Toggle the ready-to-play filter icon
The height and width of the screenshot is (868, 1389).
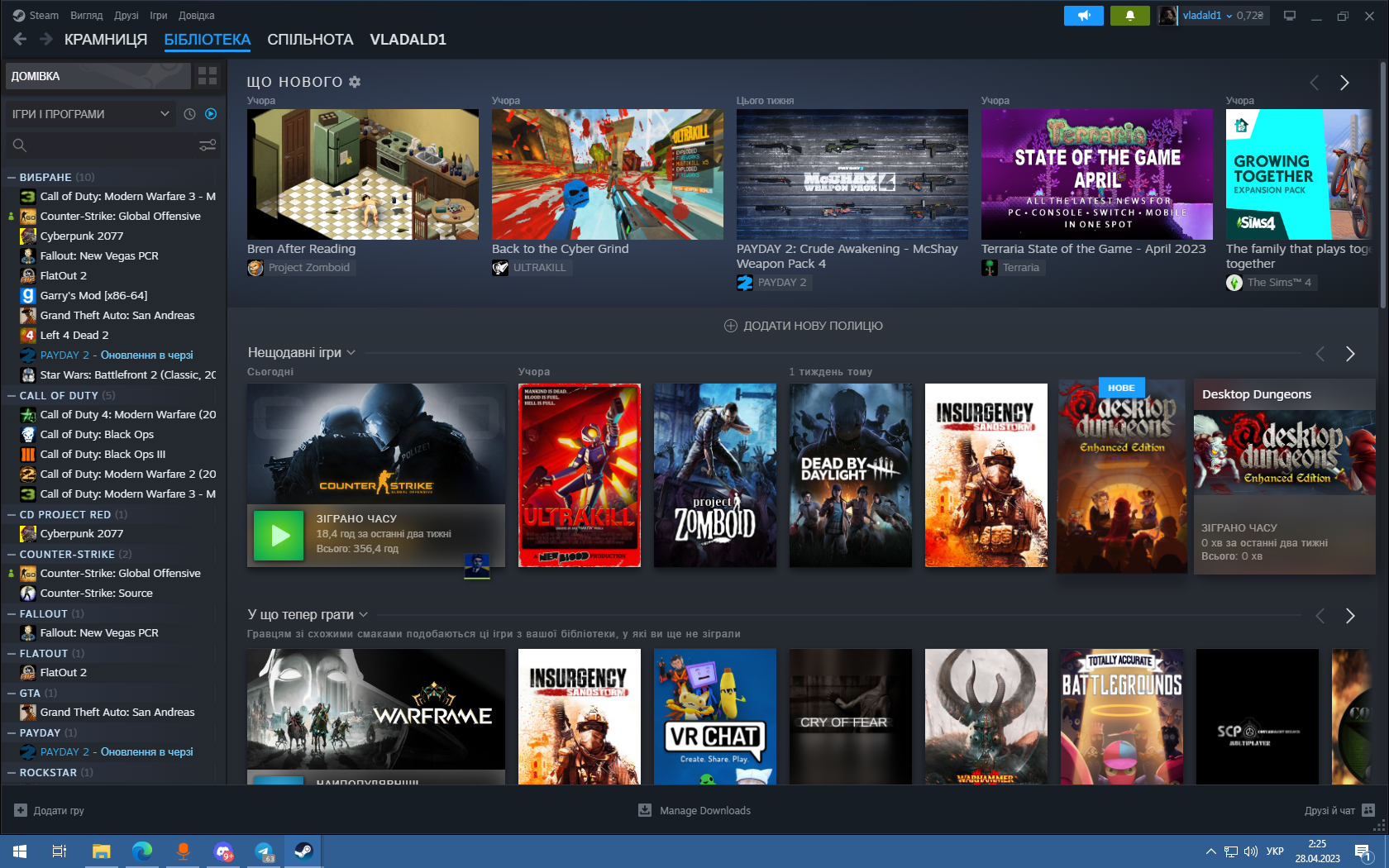(210, 114)
